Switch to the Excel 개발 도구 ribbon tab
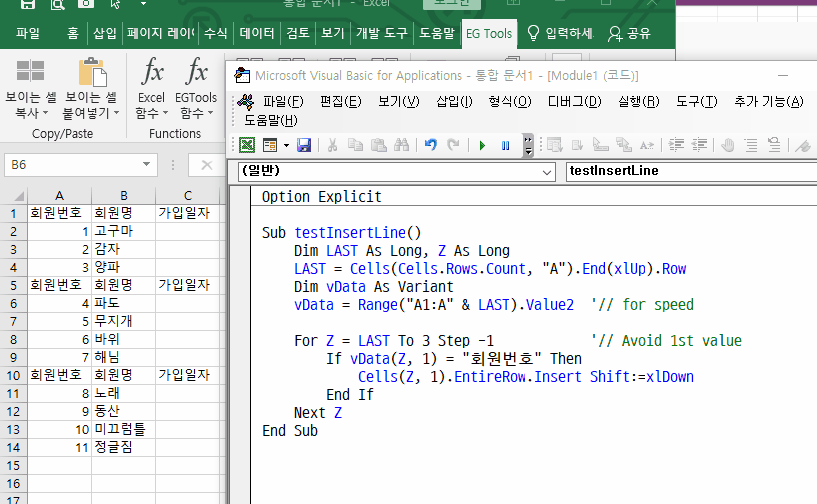The image size is (817, 504). [382, 33]
